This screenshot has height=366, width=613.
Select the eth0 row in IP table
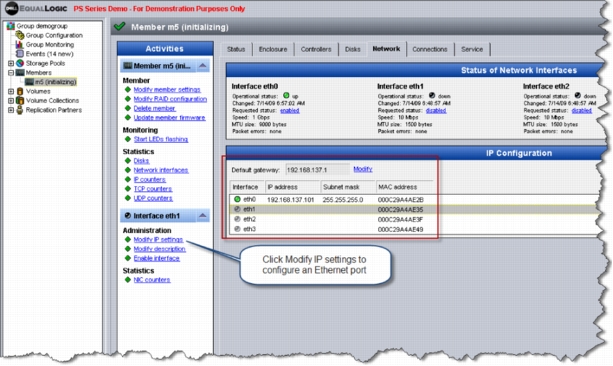[x=414, y=199]
